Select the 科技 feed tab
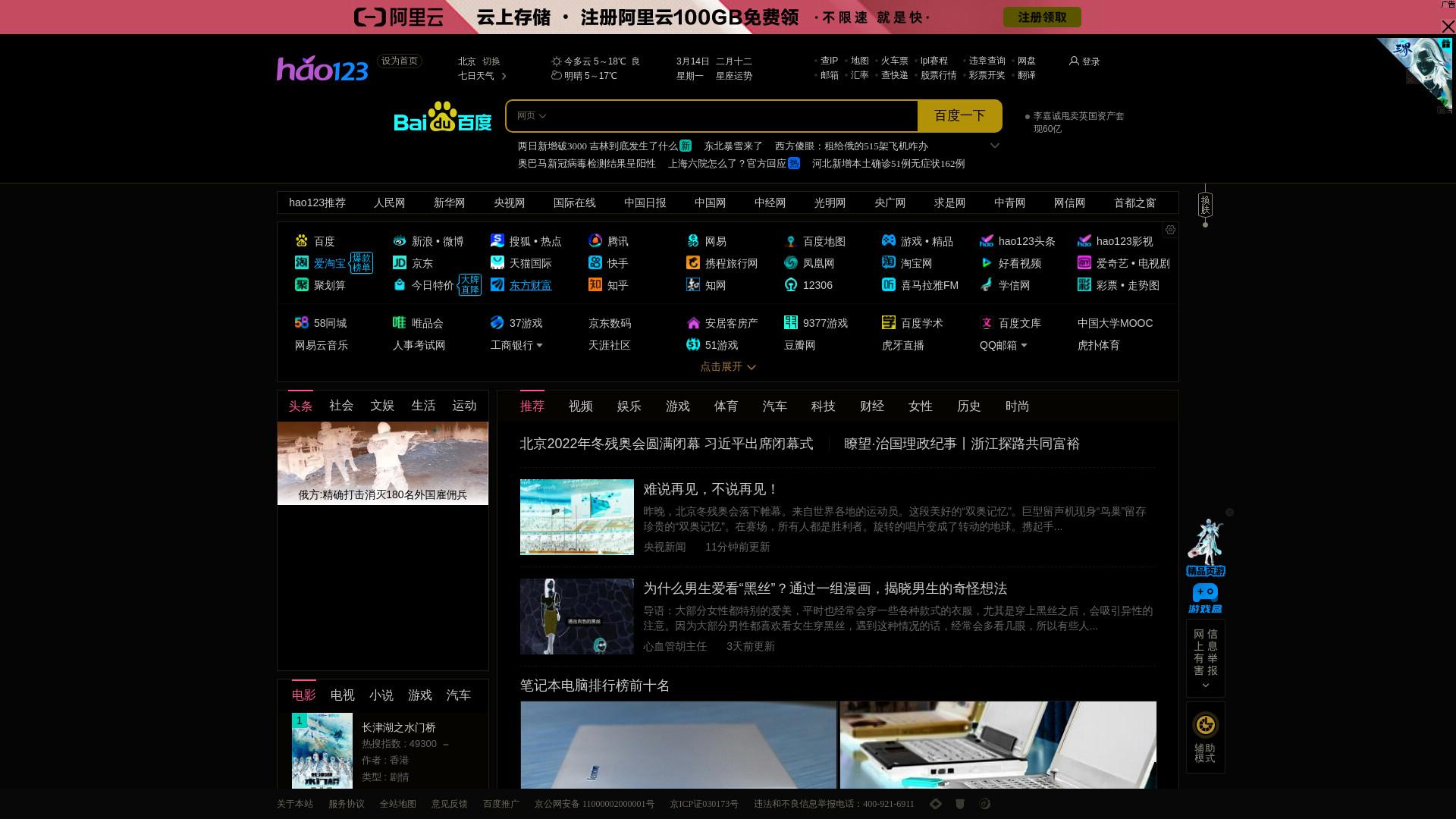 (x=824, y=406)
